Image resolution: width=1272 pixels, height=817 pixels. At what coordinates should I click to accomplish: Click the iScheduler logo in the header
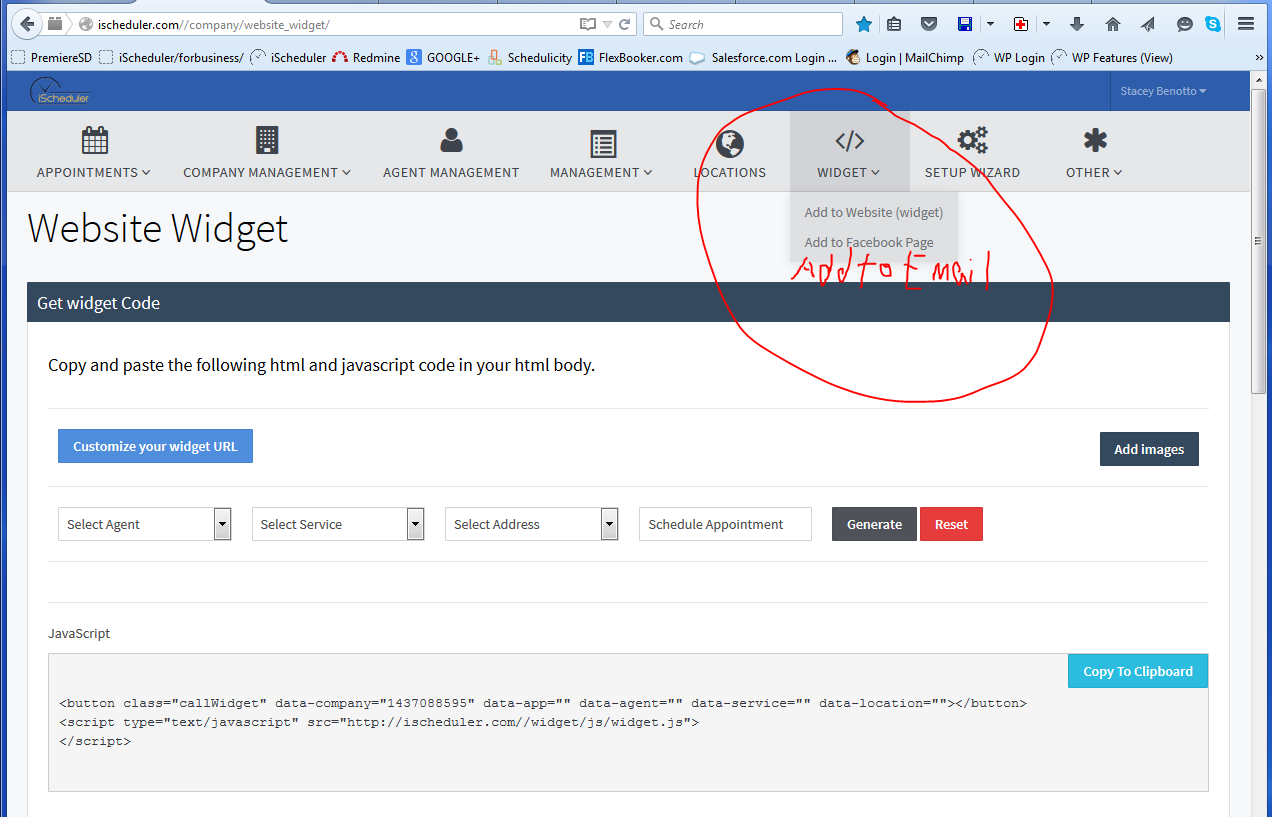coord(61,91)
